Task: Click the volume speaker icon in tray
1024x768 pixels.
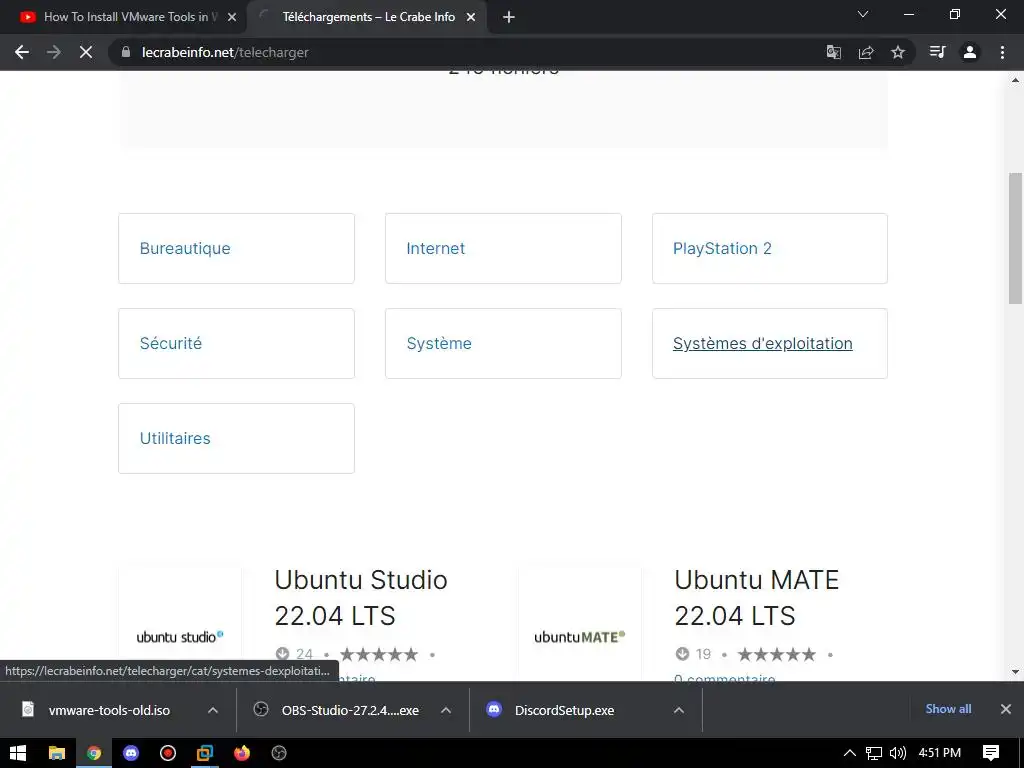Action: (898, 753)
